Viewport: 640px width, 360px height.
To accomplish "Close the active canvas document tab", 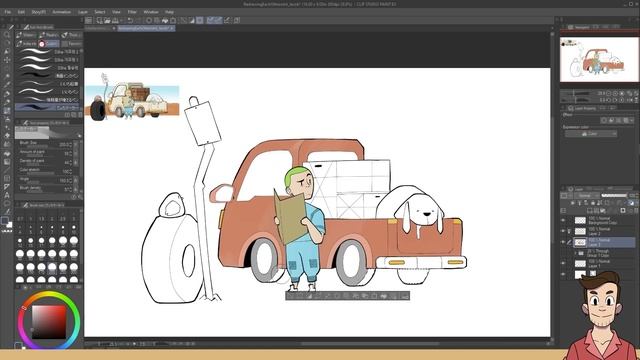I will [172, 28].
